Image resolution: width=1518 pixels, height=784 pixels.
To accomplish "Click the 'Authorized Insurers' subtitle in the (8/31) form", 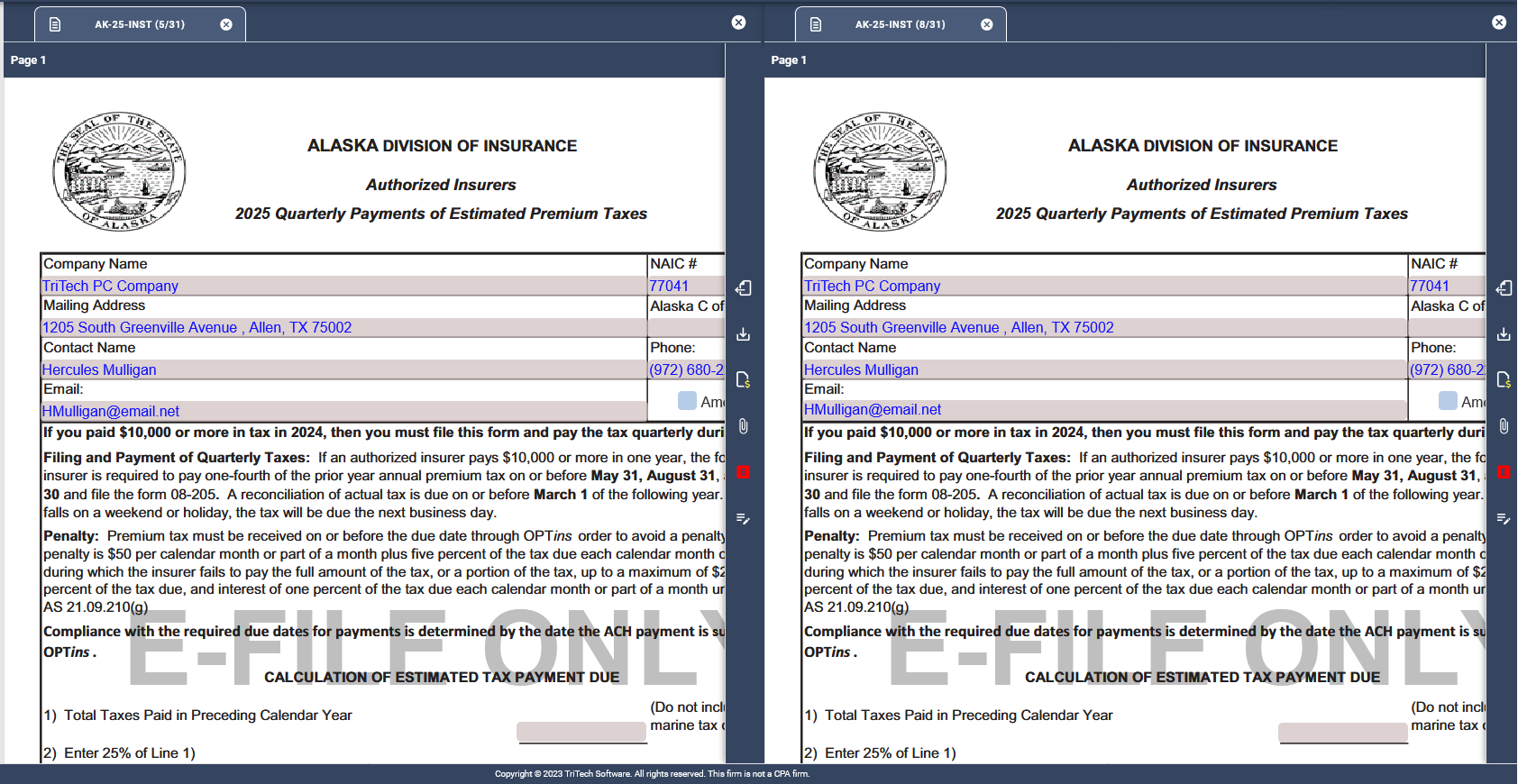I will (x=1202, y=185).
